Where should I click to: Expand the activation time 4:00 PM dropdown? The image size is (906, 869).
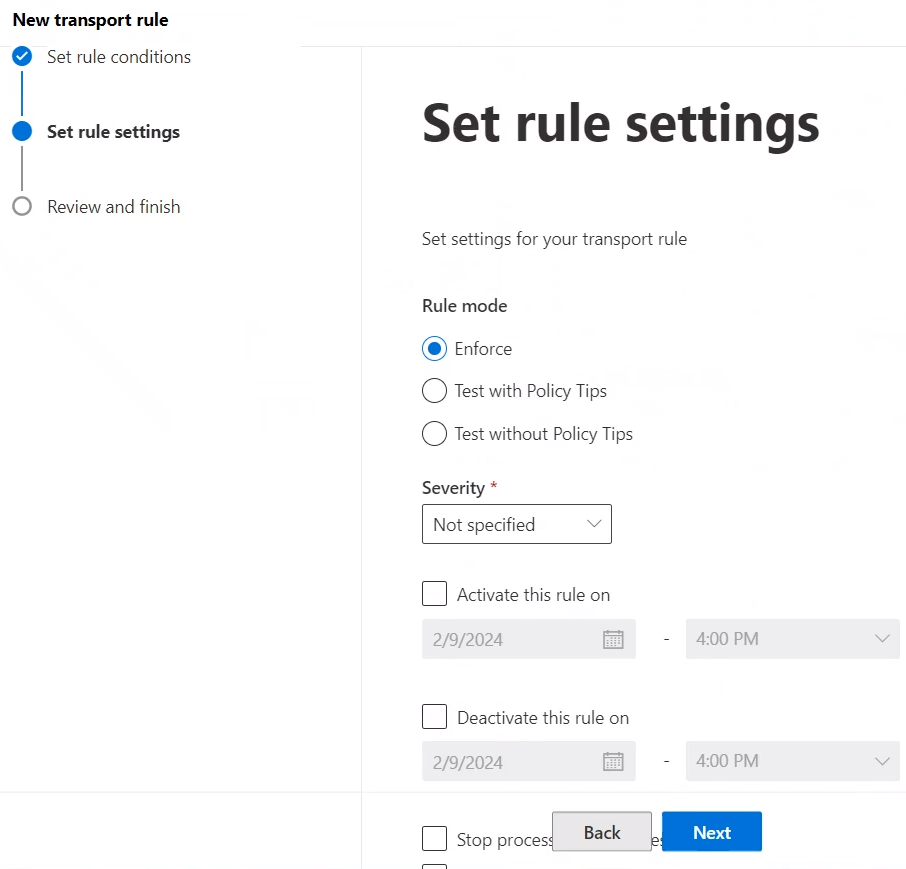point(792,639)
